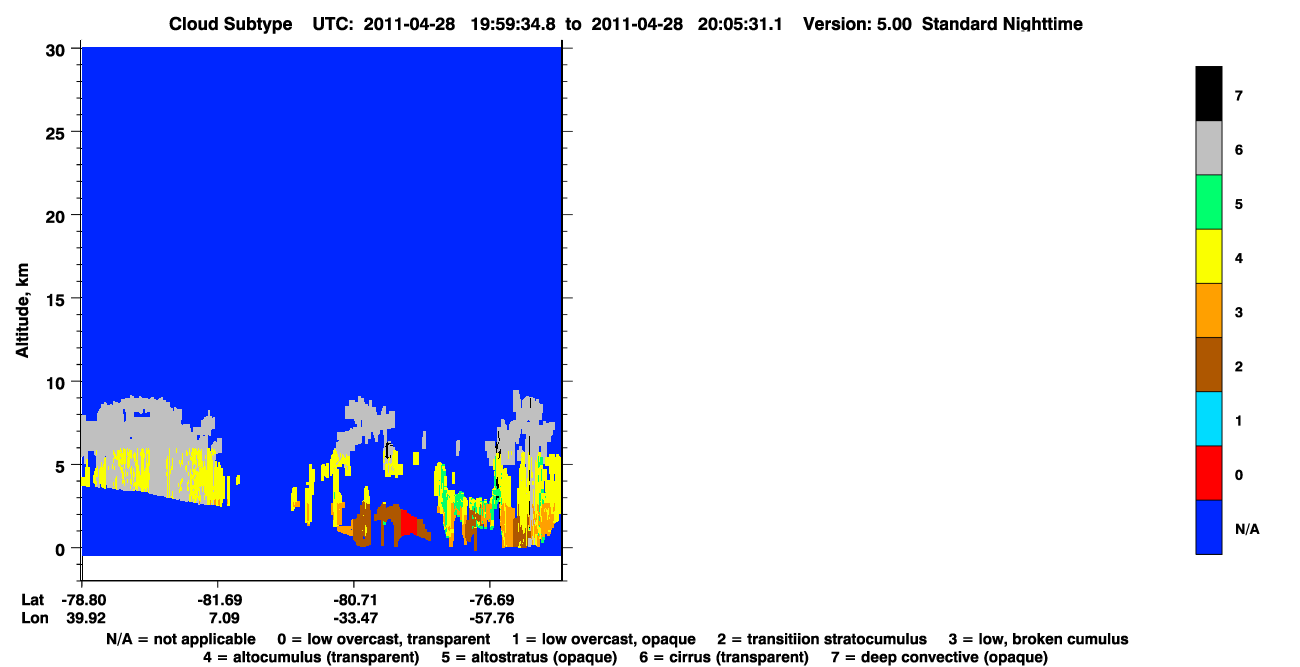The image size is (1300, 667).
Task: Select the red swatch labeled 0
Action: coord(1208,472)
